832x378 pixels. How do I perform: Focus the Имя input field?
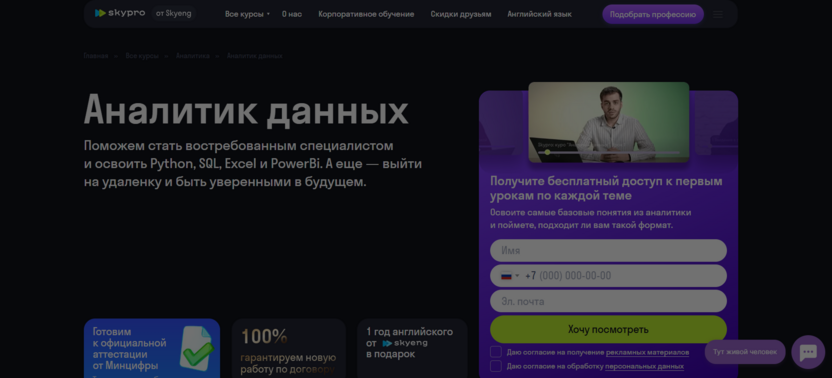click(x=608, y=251)
